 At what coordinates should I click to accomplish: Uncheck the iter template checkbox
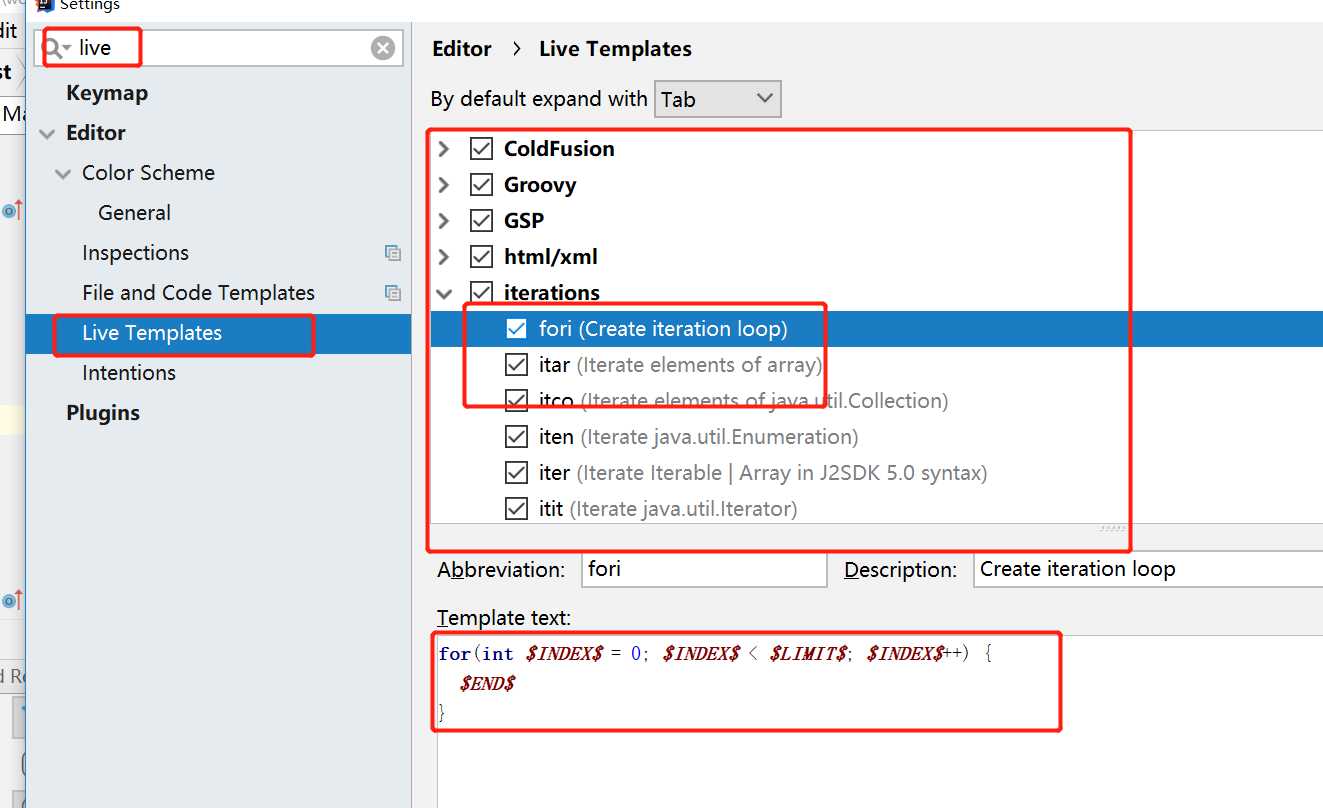tap(516, 473)
